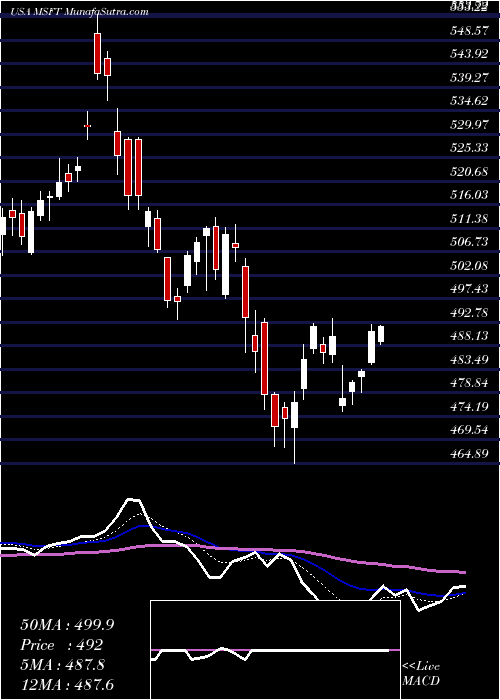Viewport: 500px width, 700px height.
Task: Click the 548.57 price axis label
Action: pos(468,31)
